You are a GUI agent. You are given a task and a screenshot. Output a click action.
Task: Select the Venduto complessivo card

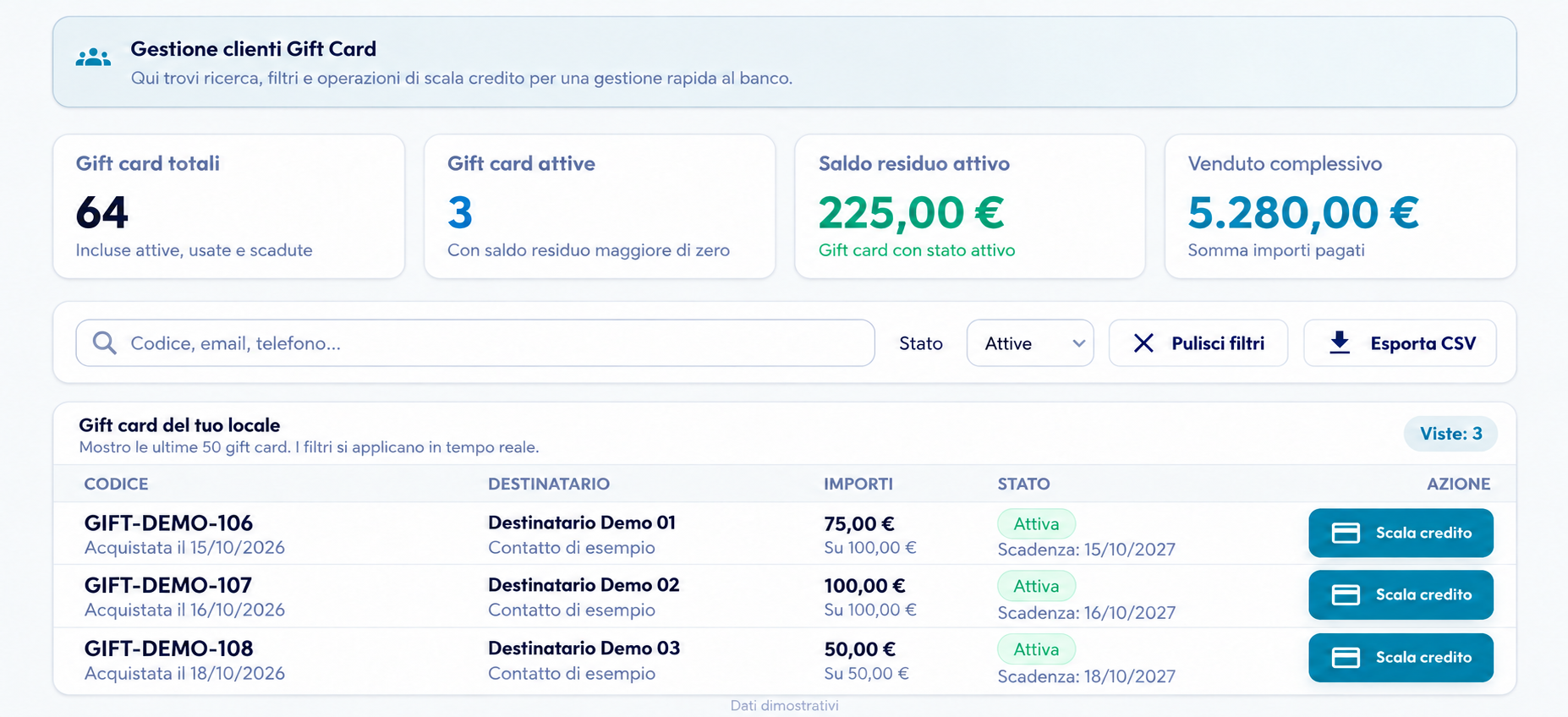1340,206
